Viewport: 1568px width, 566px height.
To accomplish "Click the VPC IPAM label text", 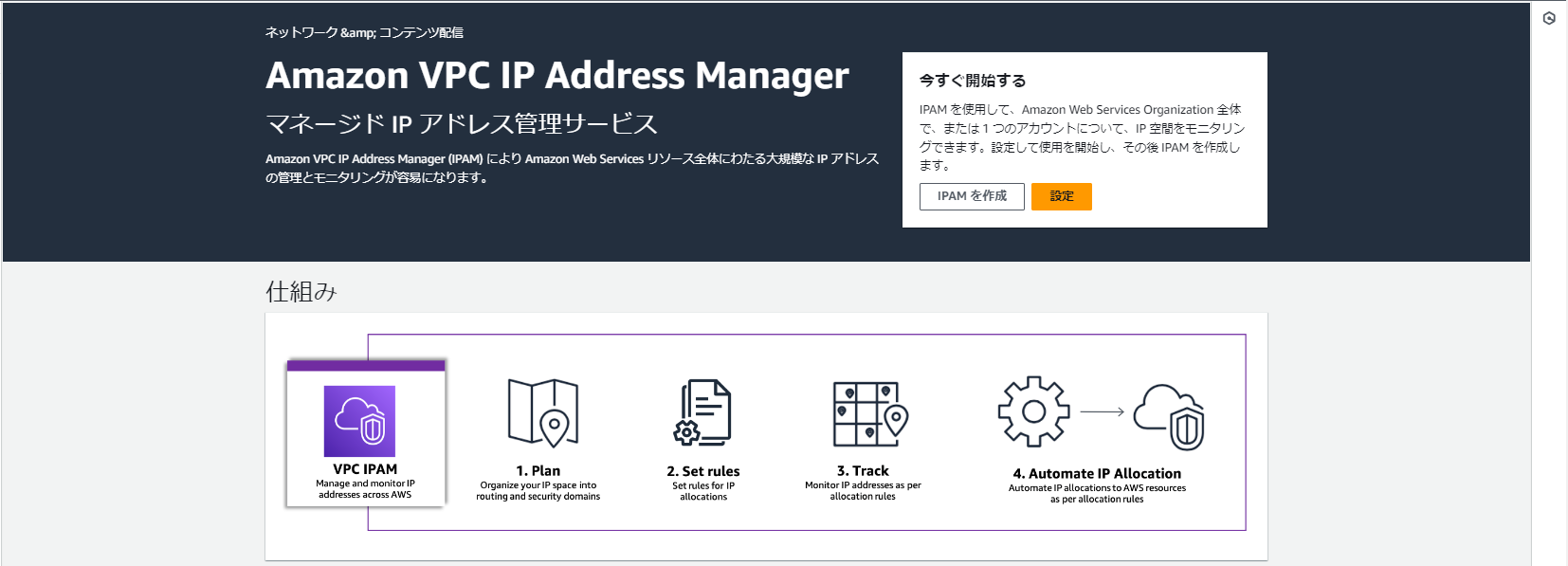I will (365, 468).
